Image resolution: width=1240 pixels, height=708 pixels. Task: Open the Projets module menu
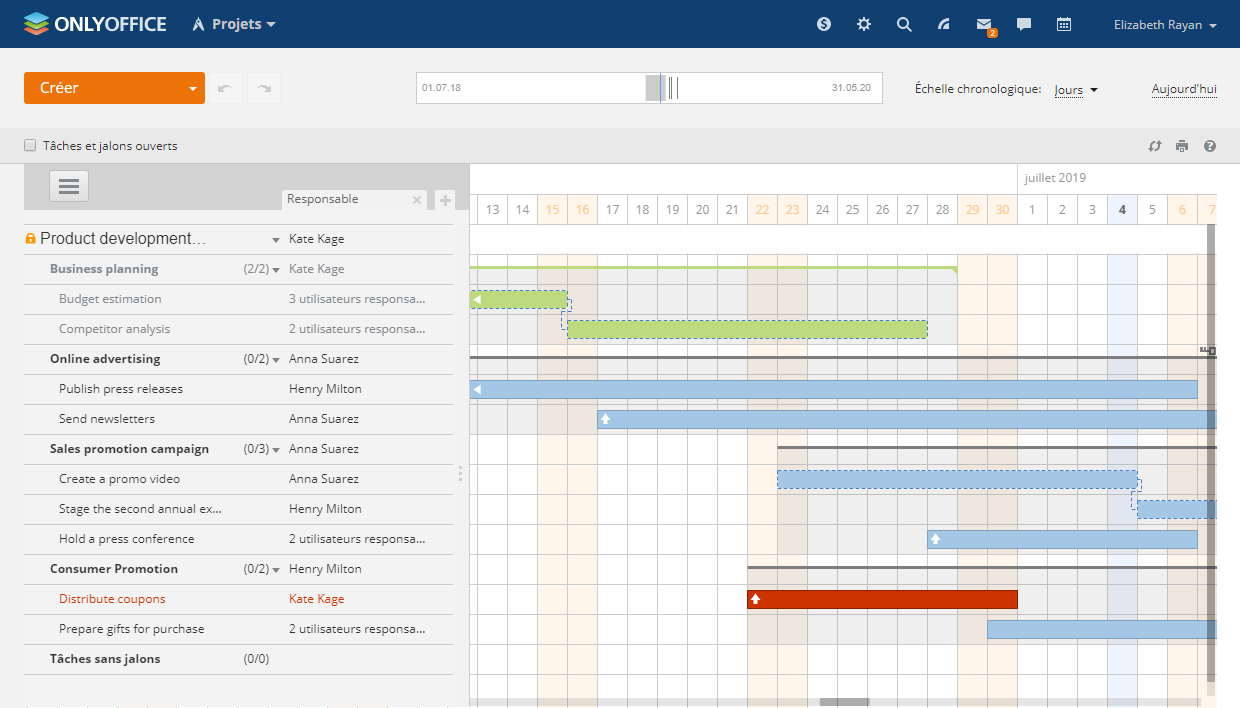coord(234,24)
